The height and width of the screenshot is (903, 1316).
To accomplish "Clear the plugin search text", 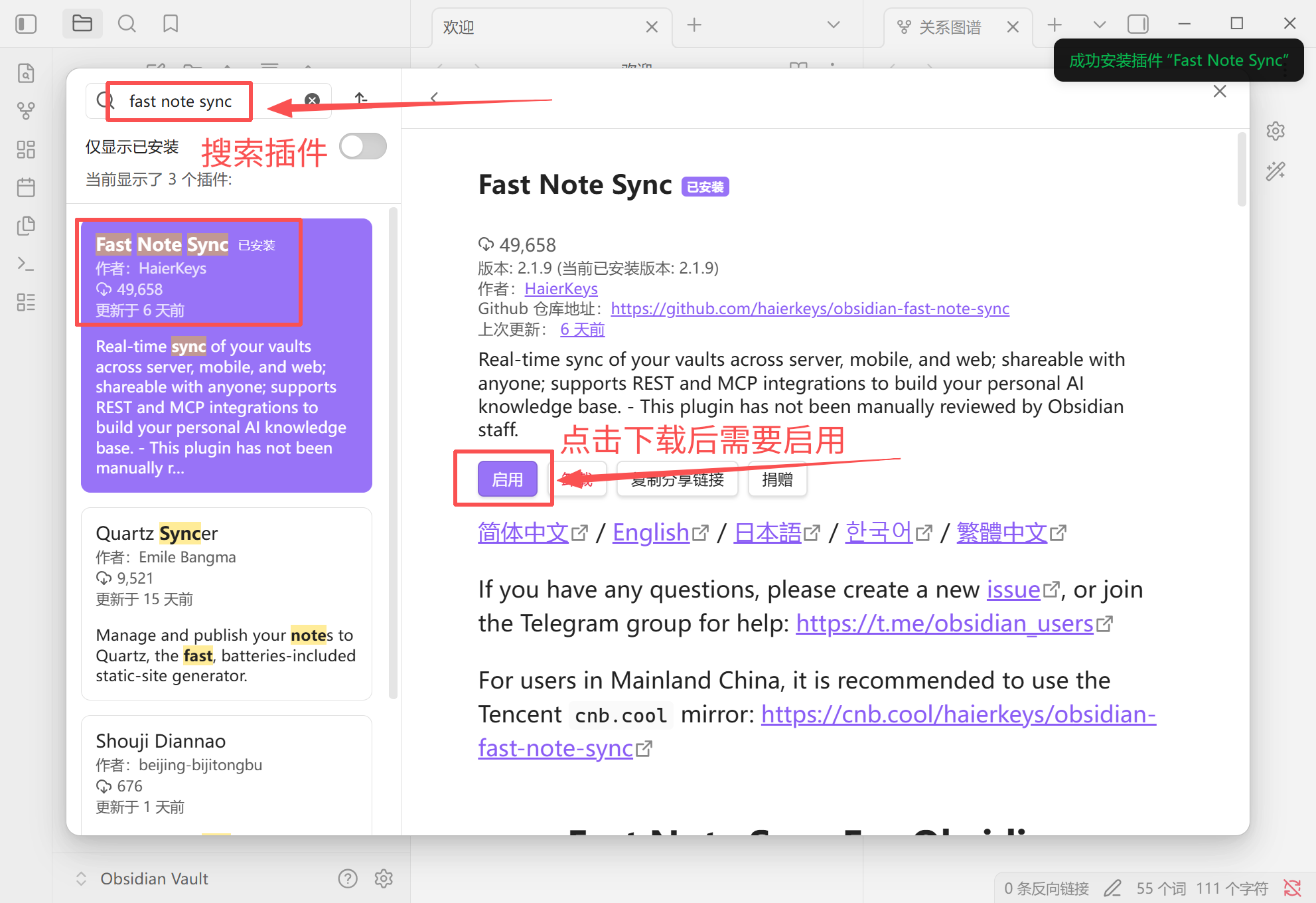I will coord(312,100).
